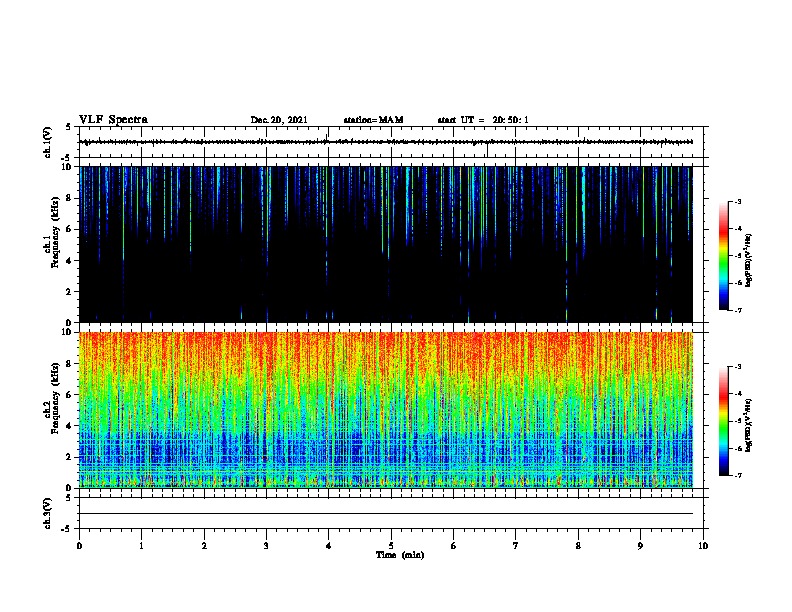
Task: Click the lower color bar log(PSD) unit label
Action: click(x=748, y=425)
